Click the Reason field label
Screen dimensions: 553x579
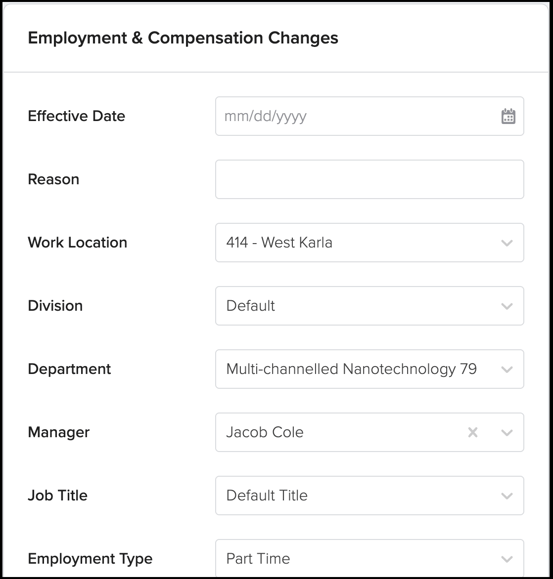(x=54, y=179)
